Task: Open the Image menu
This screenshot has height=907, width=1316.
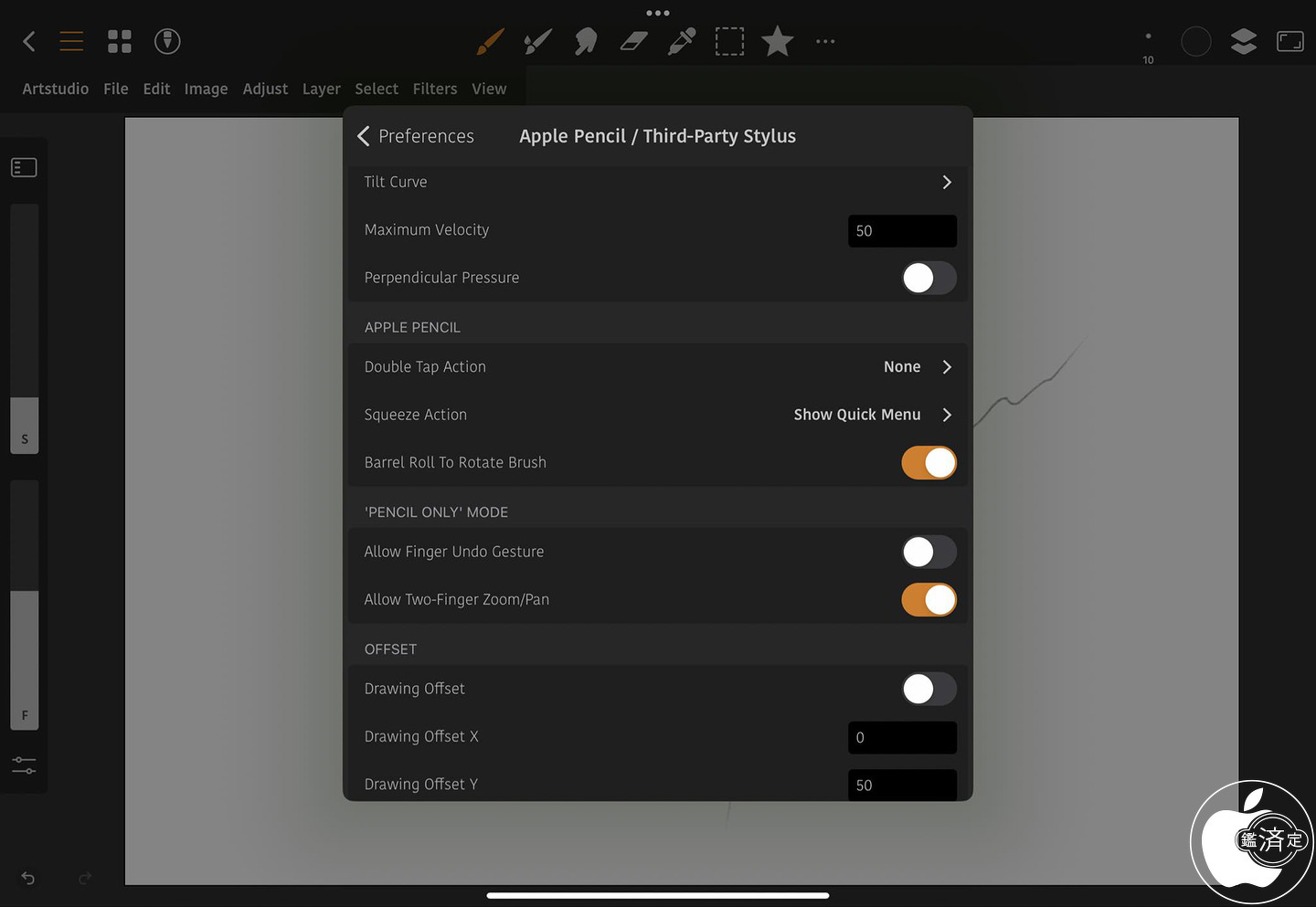Action: (206, 89)
